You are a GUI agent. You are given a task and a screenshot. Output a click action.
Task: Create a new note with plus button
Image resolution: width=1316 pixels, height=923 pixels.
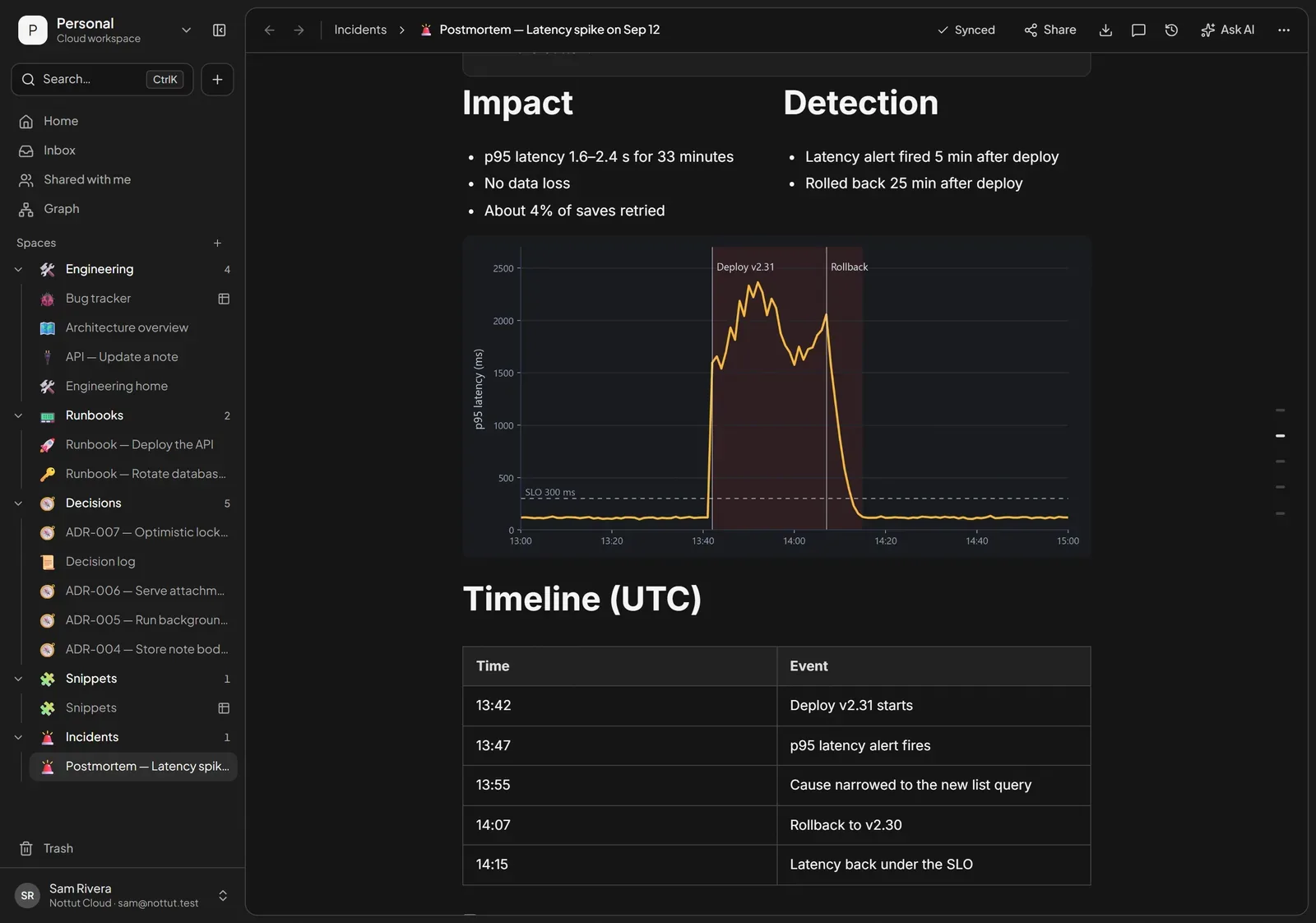[x=217, y=80]
